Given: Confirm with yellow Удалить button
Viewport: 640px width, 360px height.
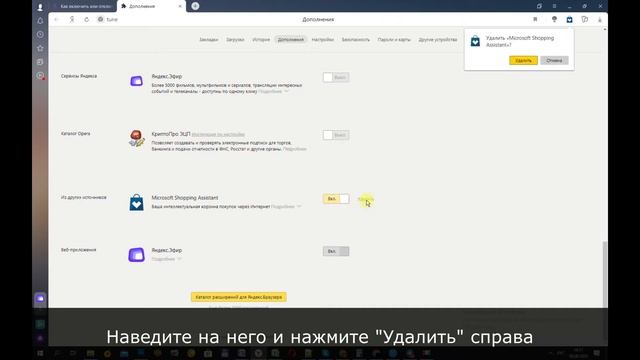Looking at the screenshot, I should (x=523, y=60).
